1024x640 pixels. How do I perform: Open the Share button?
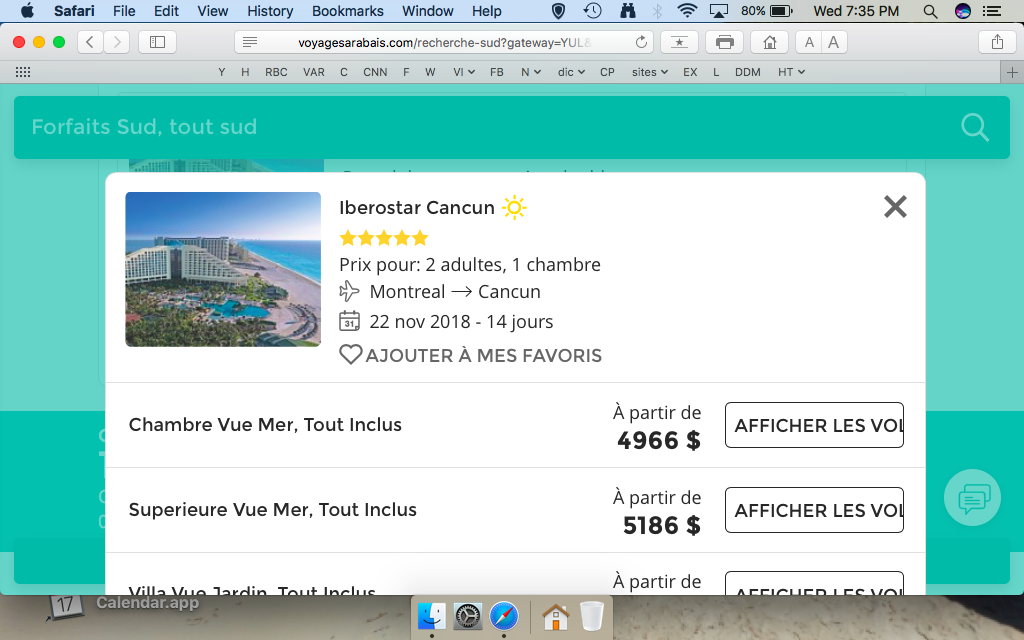pyautogui.click(x=997, y=42)
